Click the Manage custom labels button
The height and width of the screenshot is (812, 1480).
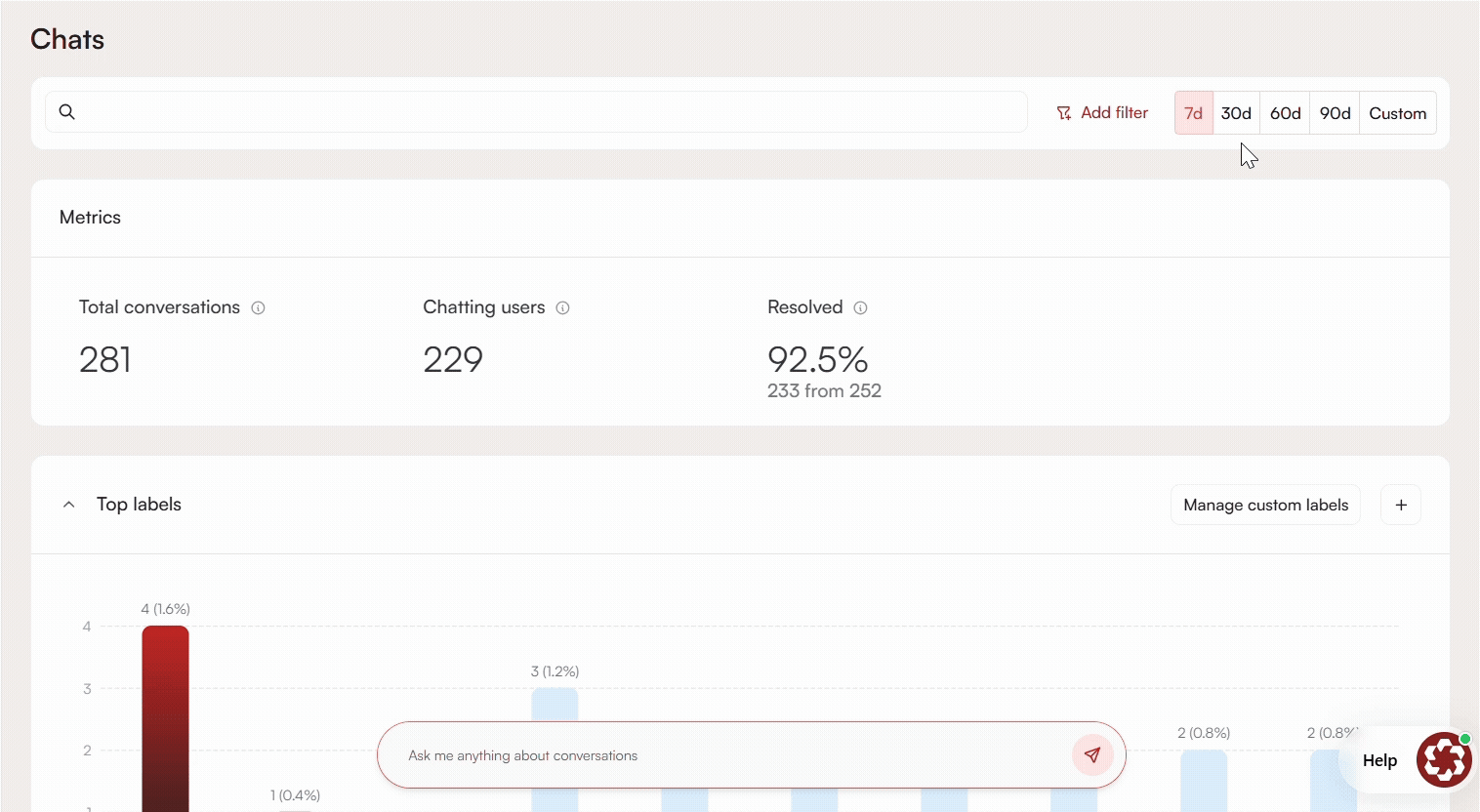click(x=1265, y=505)
